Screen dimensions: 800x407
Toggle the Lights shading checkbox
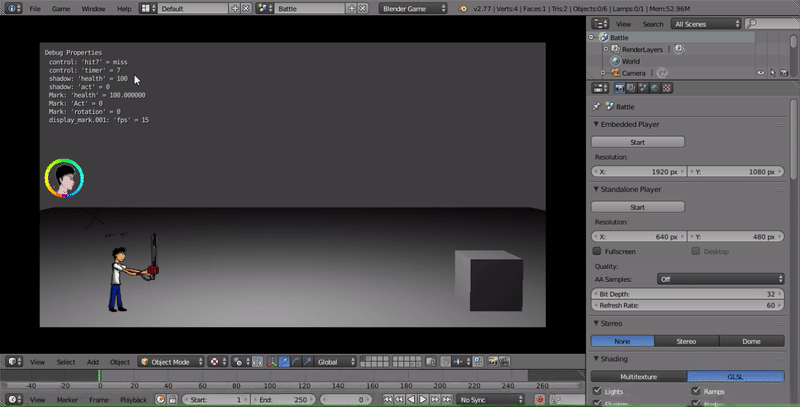[x=597, y=391]
